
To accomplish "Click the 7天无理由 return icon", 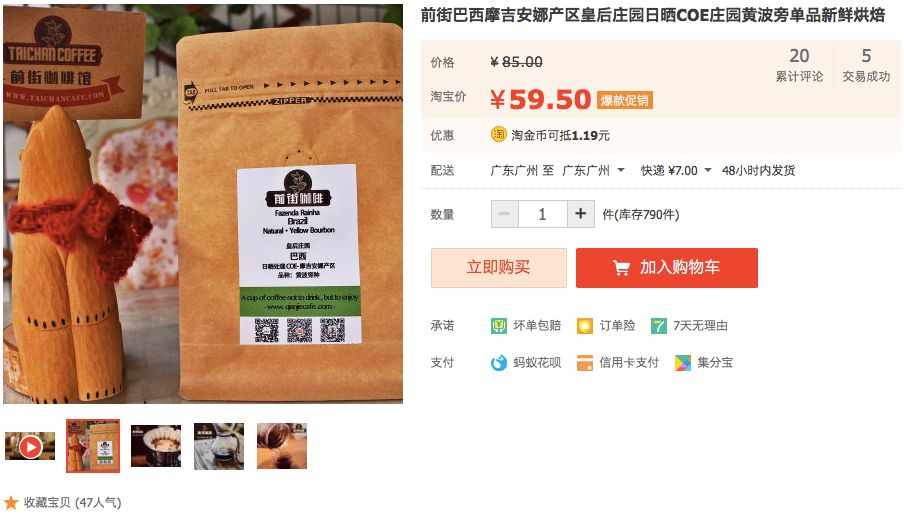I will point(658,326).
